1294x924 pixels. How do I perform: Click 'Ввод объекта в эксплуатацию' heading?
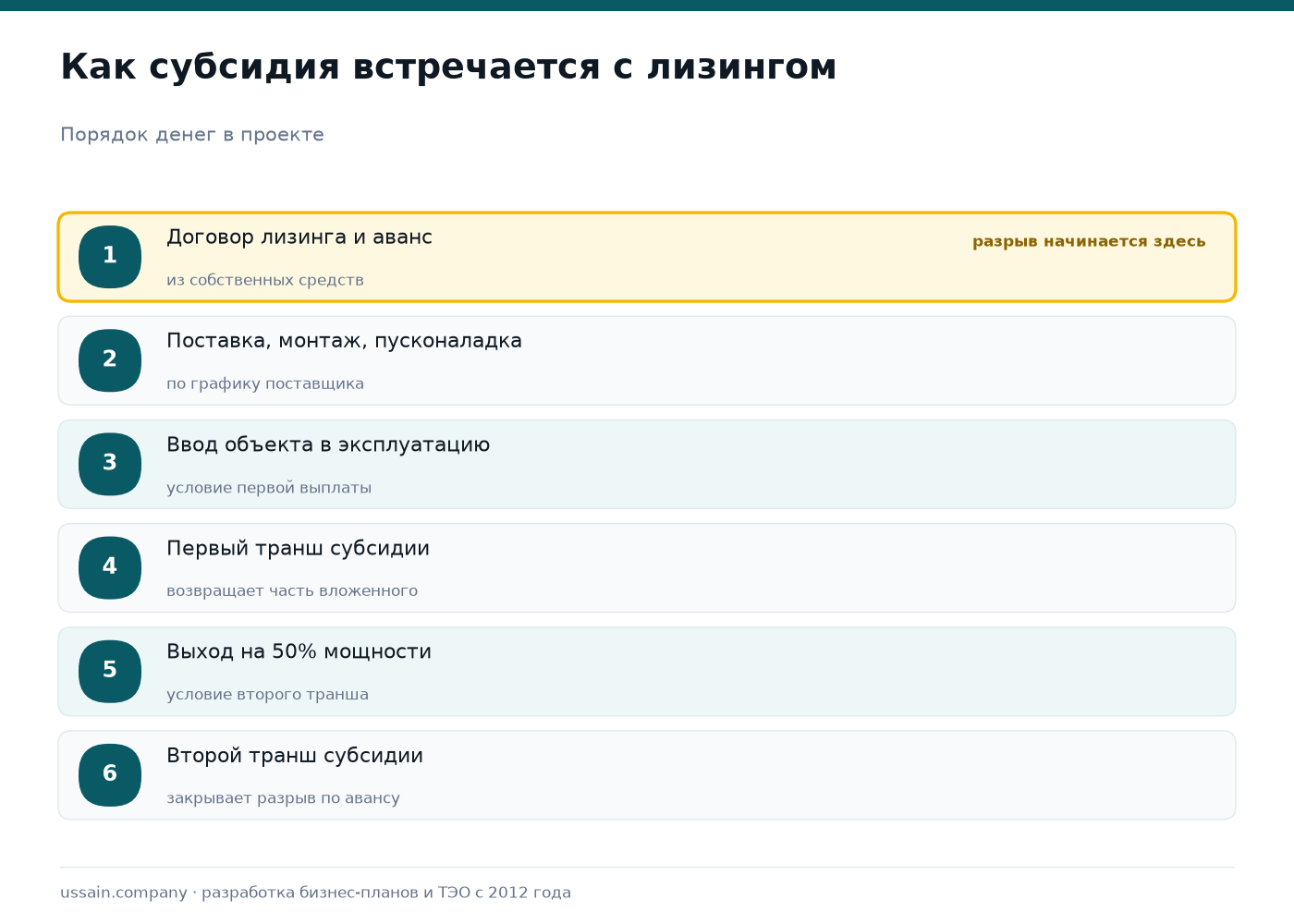click(328, 444)
